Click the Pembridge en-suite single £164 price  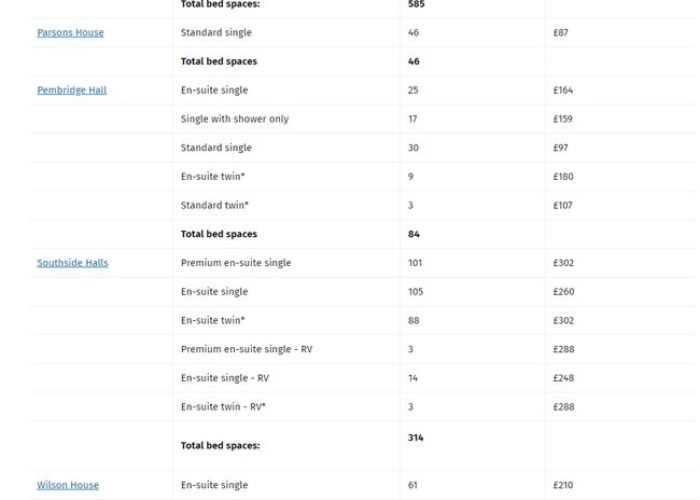tap(563, 90)
